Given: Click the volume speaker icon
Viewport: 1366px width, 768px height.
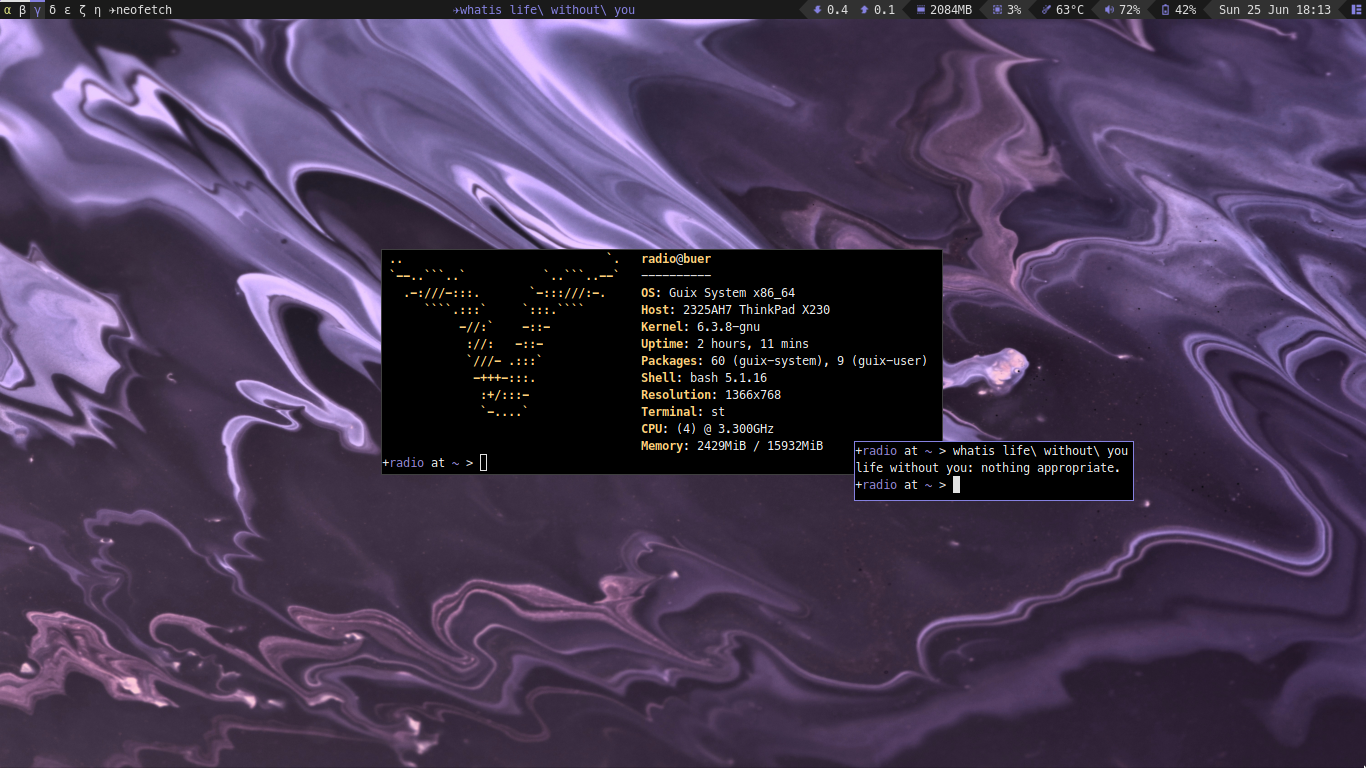Looking at the screenshot, I should [1109, 9].
